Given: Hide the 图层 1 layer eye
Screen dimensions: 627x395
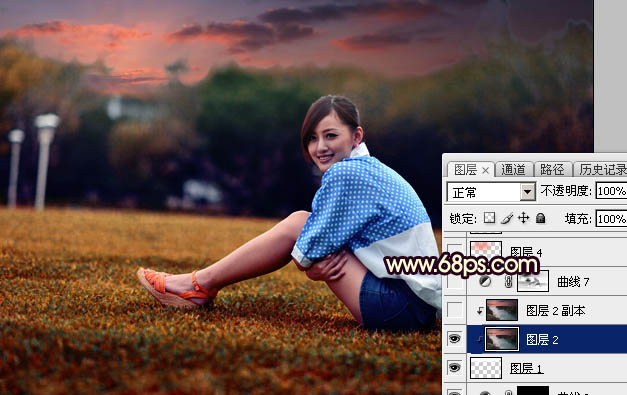Looking at the screenshot, I should [454, 368].
